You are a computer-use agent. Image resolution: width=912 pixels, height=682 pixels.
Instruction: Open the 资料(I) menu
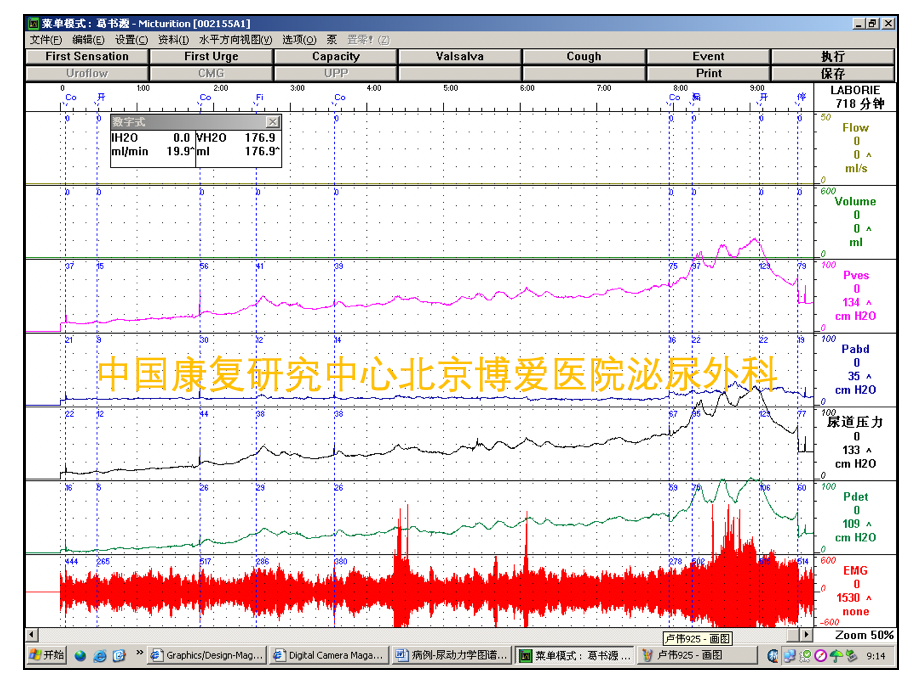(x=173, y=40)
